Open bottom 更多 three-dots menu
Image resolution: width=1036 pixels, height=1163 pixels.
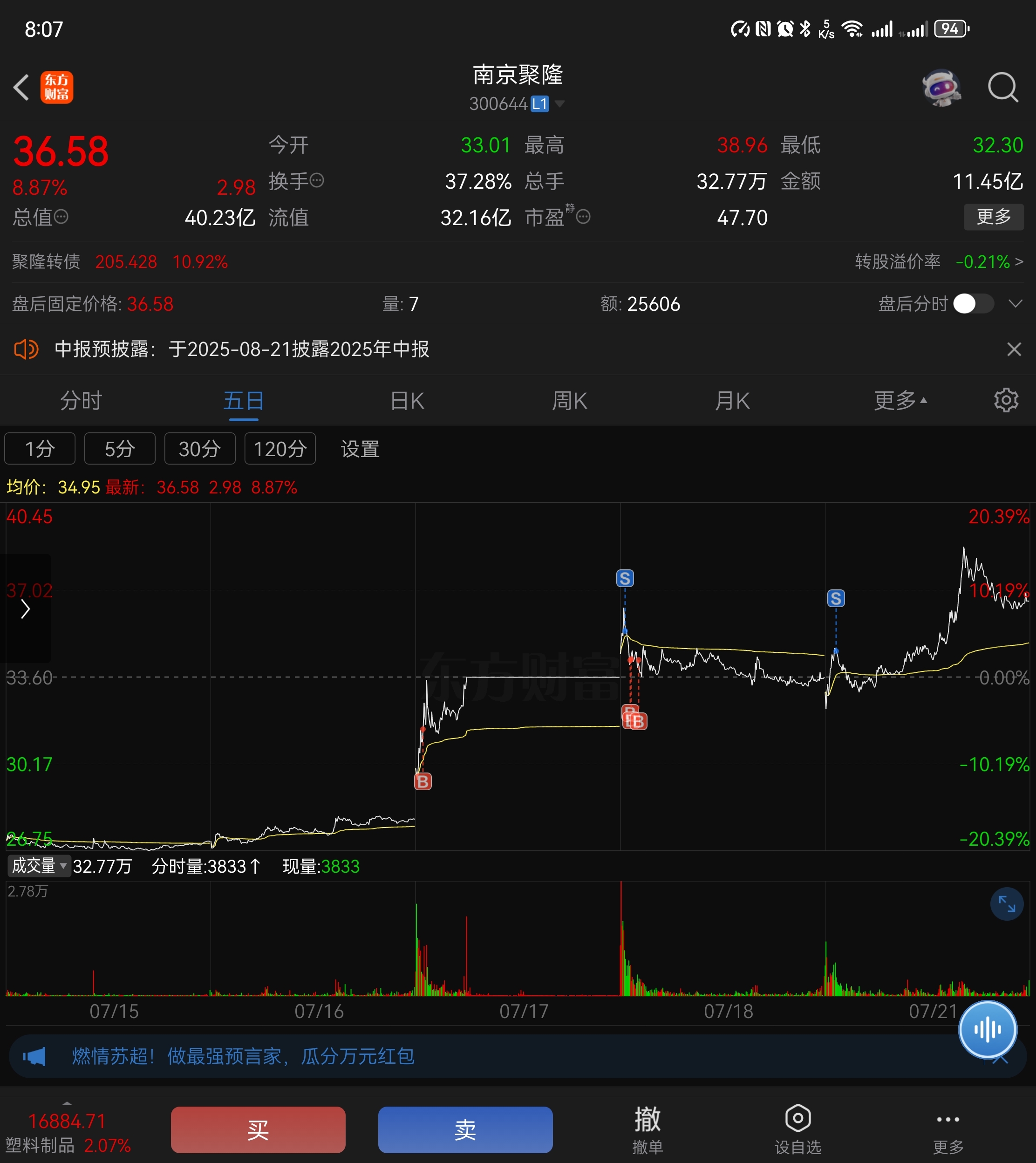pos(948,1130)
